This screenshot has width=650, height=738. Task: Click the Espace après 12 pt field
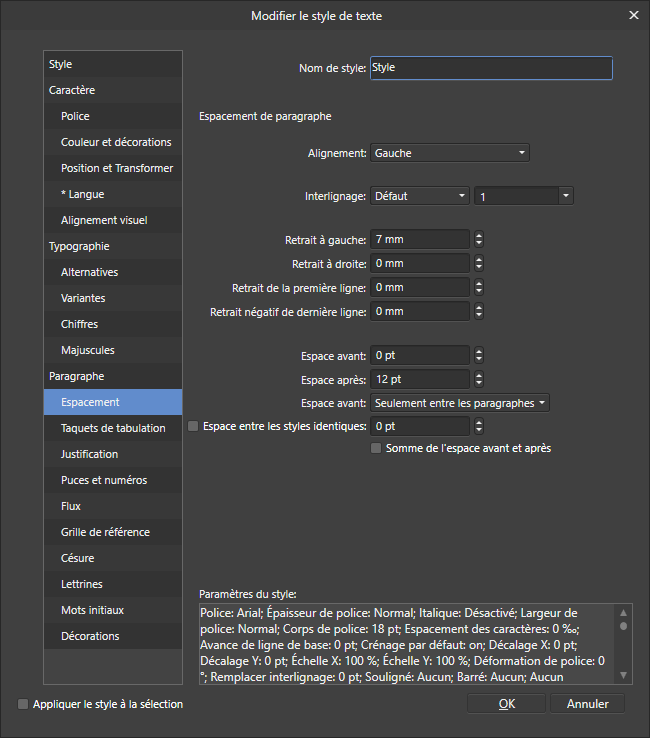pos(420,379)
